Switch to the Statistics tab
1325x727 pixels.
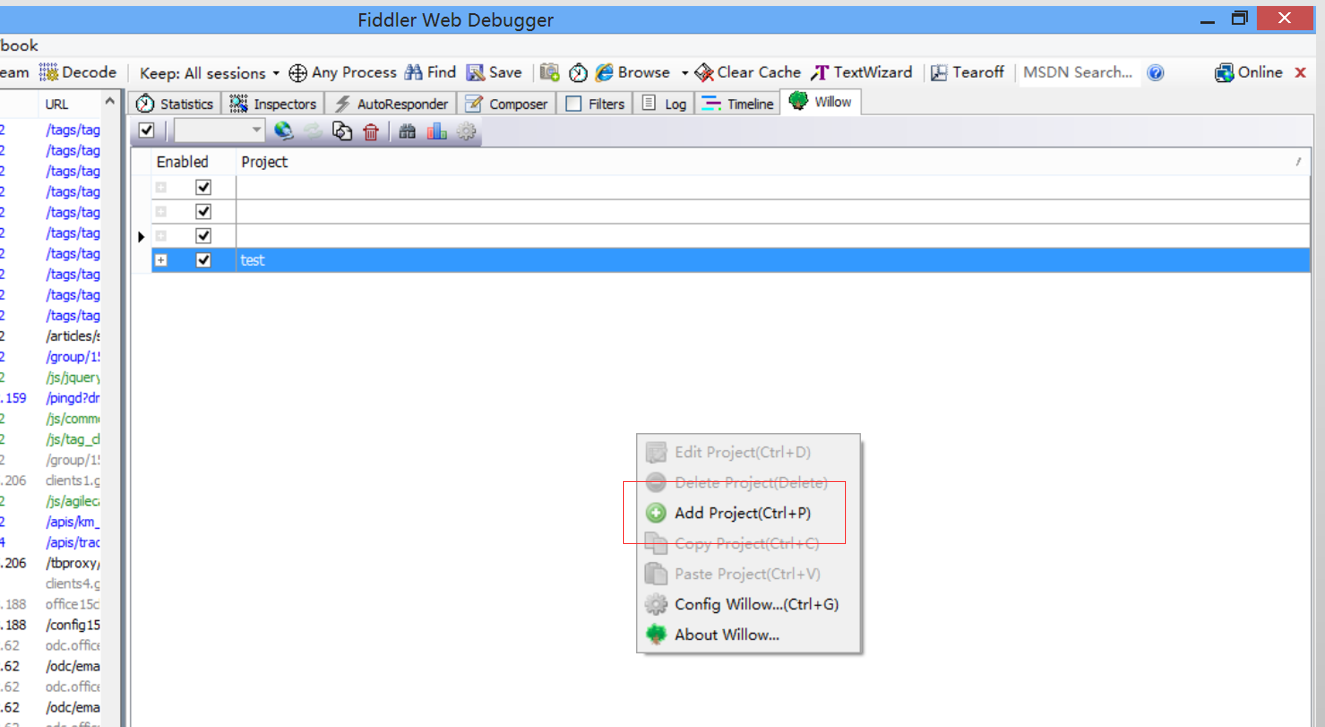point(175,103)
